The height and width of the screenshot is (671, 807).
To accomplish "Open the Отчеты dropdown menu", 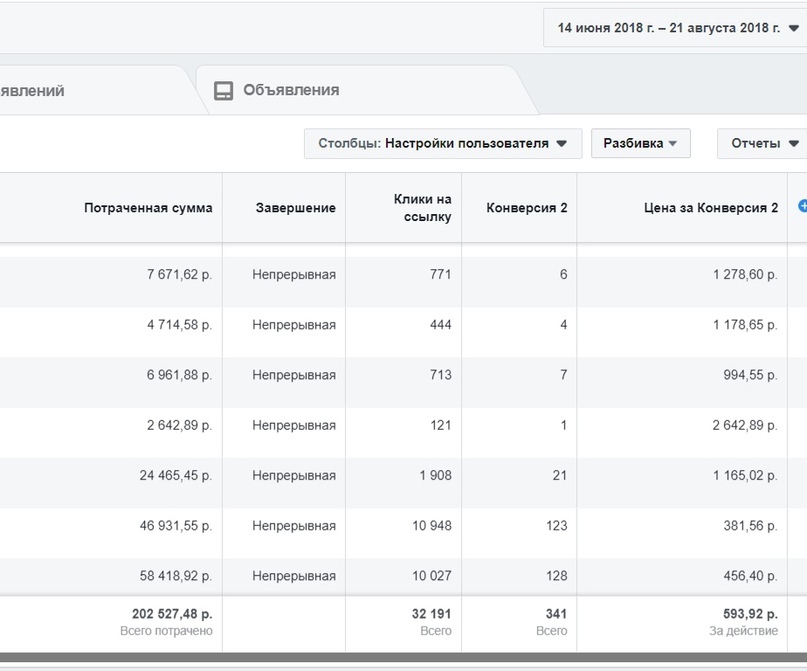I will 762,143.
